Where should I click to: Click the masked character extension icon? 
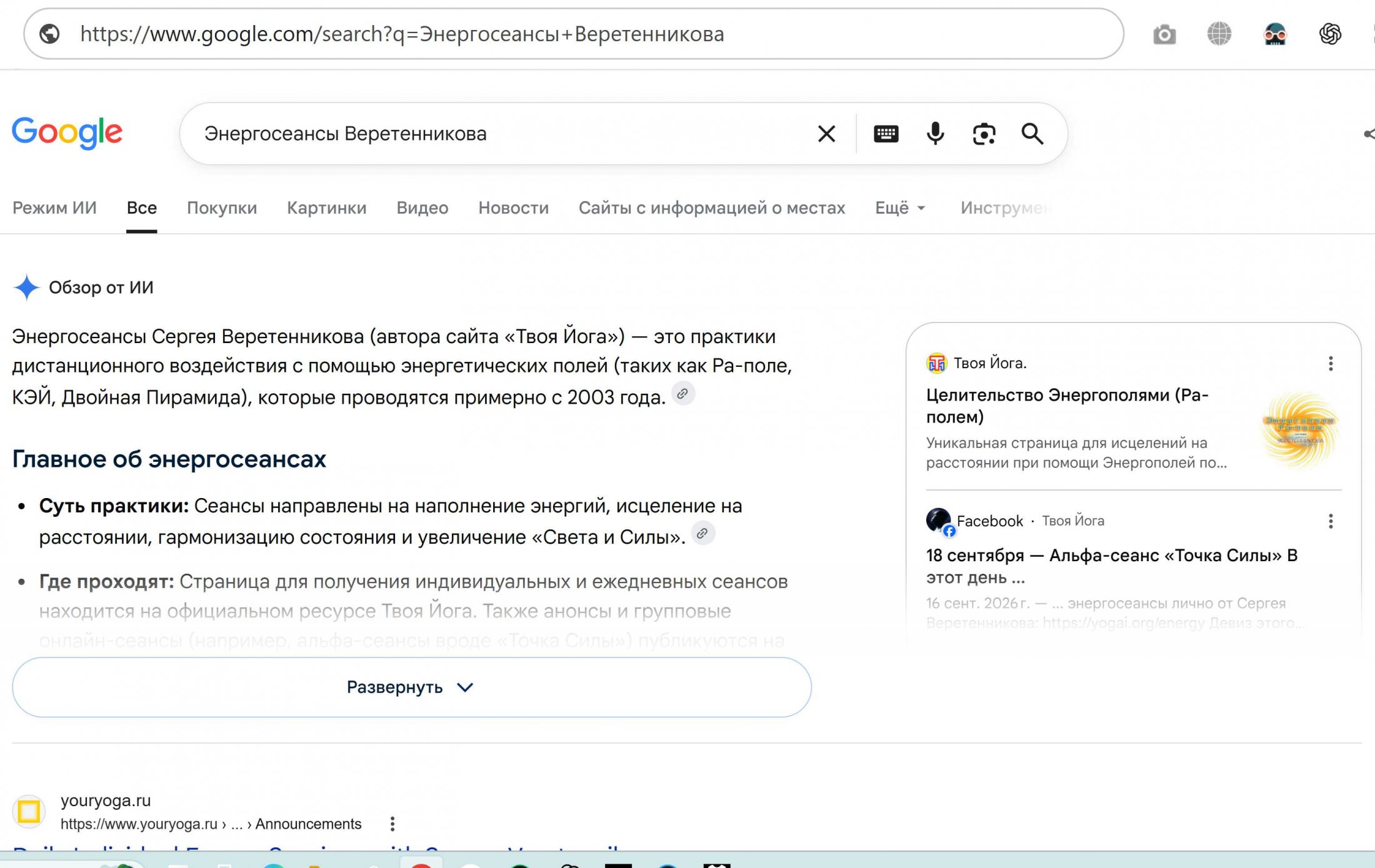[x=1275, y=34]
